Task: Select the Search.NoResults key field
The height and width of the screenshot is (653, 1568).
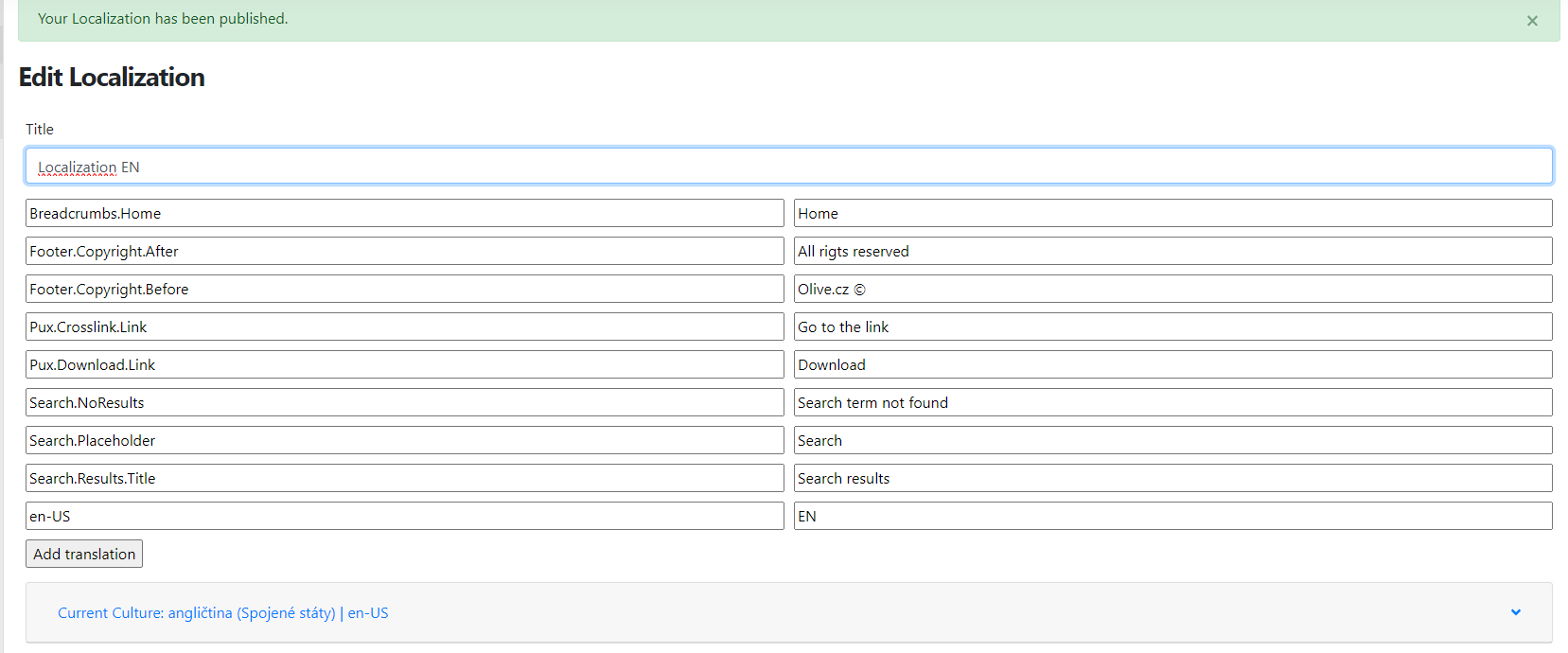Action: [x=404, y=403]
